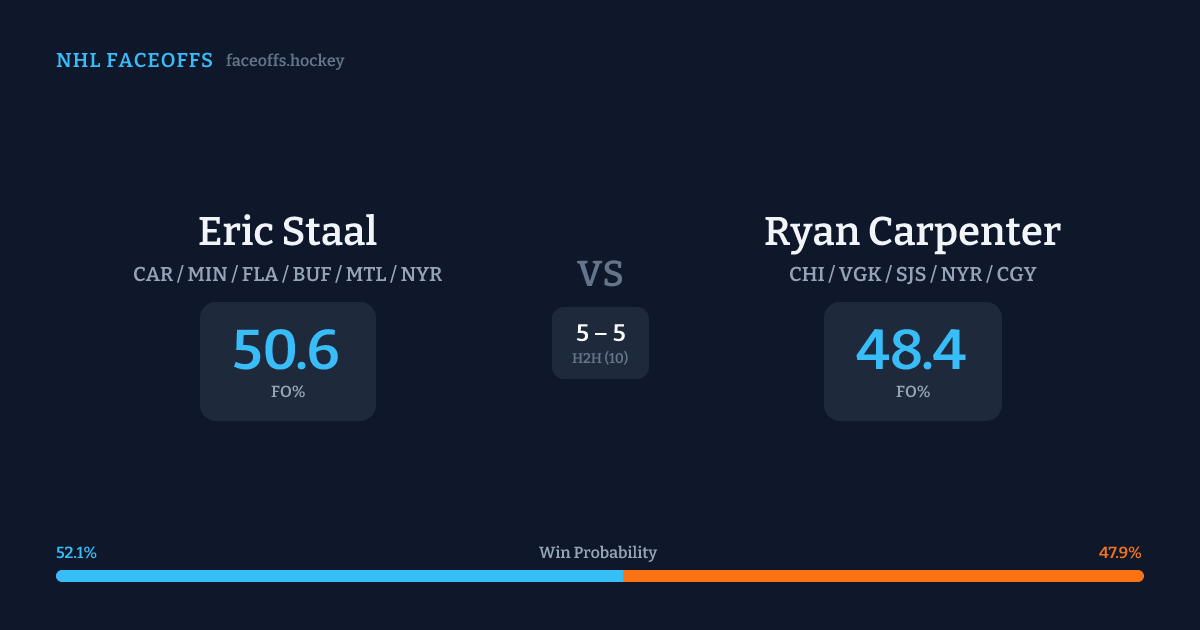1200x630 pixels.
Task: Click the Win Probability caption
Action: point(598,553)
